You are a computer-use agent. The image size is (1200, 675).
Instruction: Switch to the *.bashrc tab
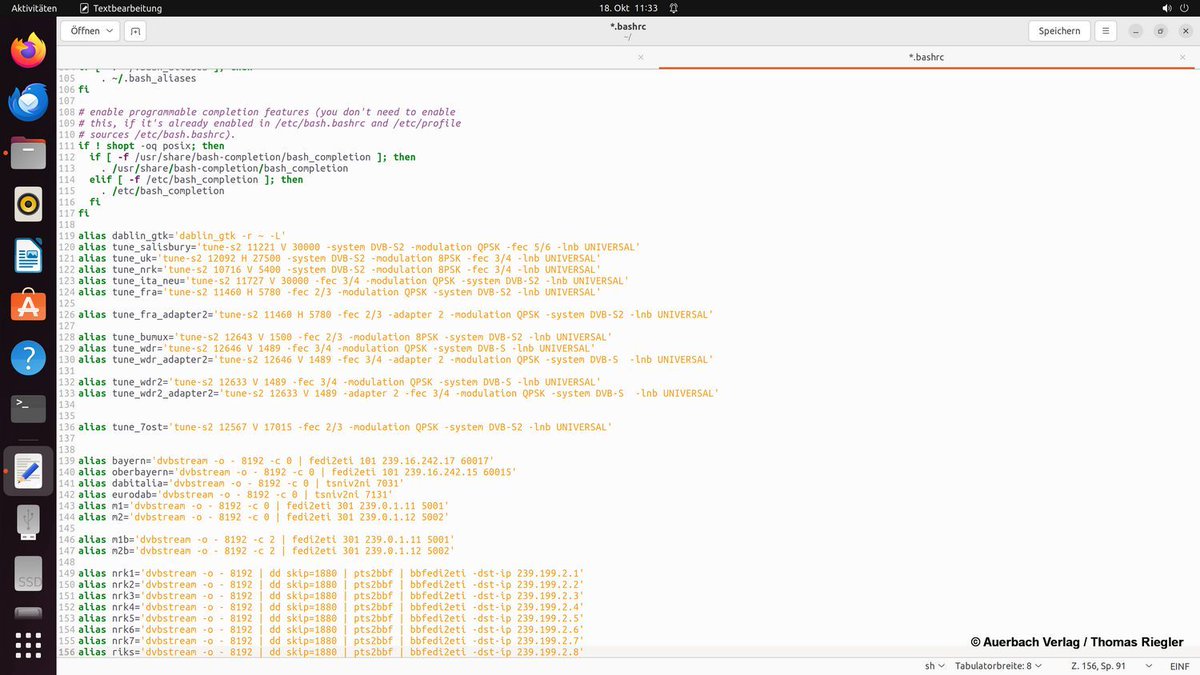(x=926, y=57)
